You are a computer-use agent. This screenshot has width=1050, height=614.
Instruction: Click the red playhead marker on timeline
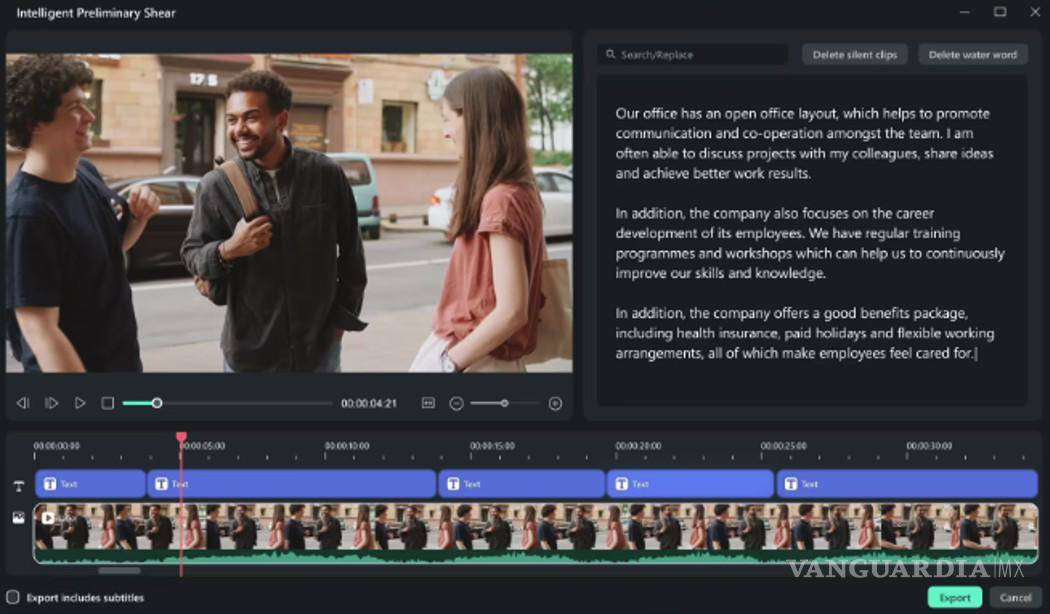point(181,437)
